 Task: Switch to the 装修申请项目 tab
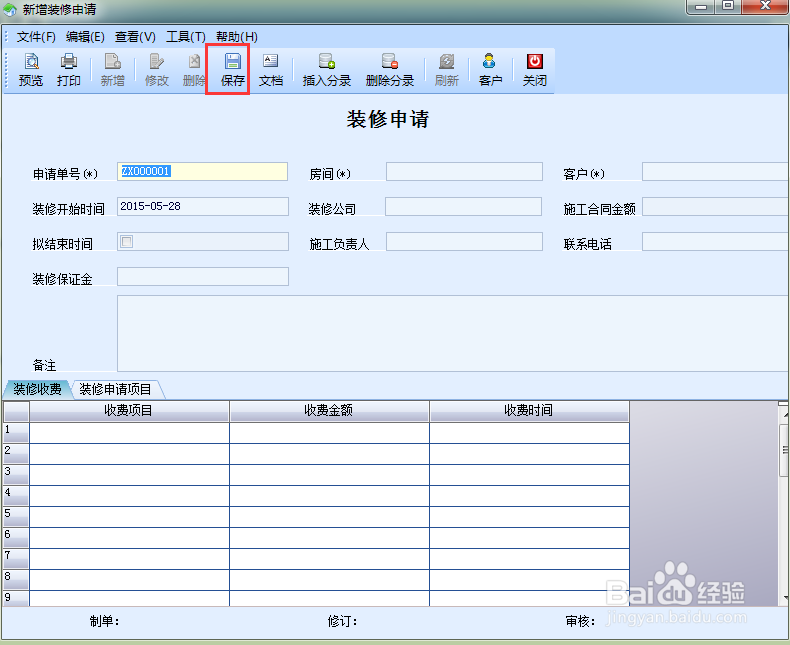115,389
